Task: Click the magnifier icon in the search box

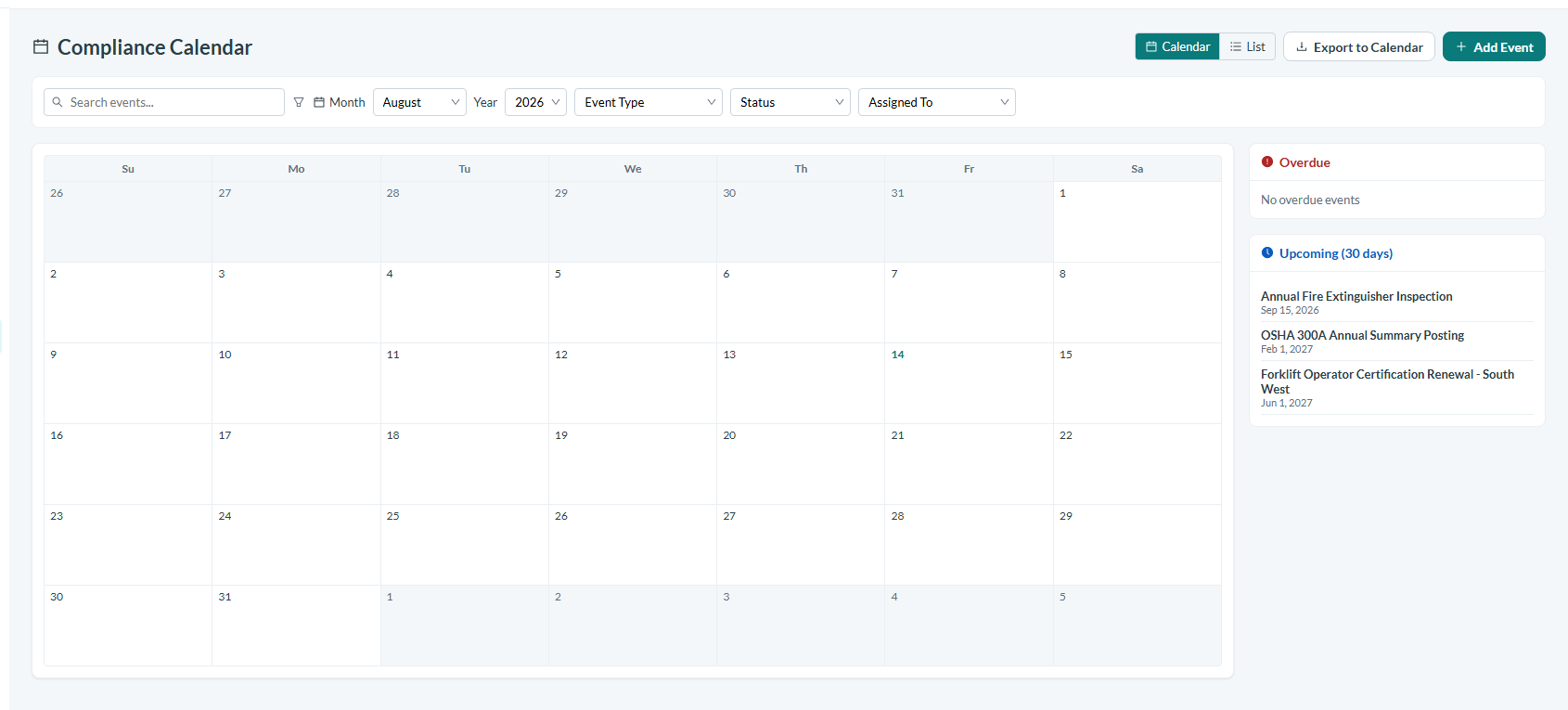Action: (58, 102)
